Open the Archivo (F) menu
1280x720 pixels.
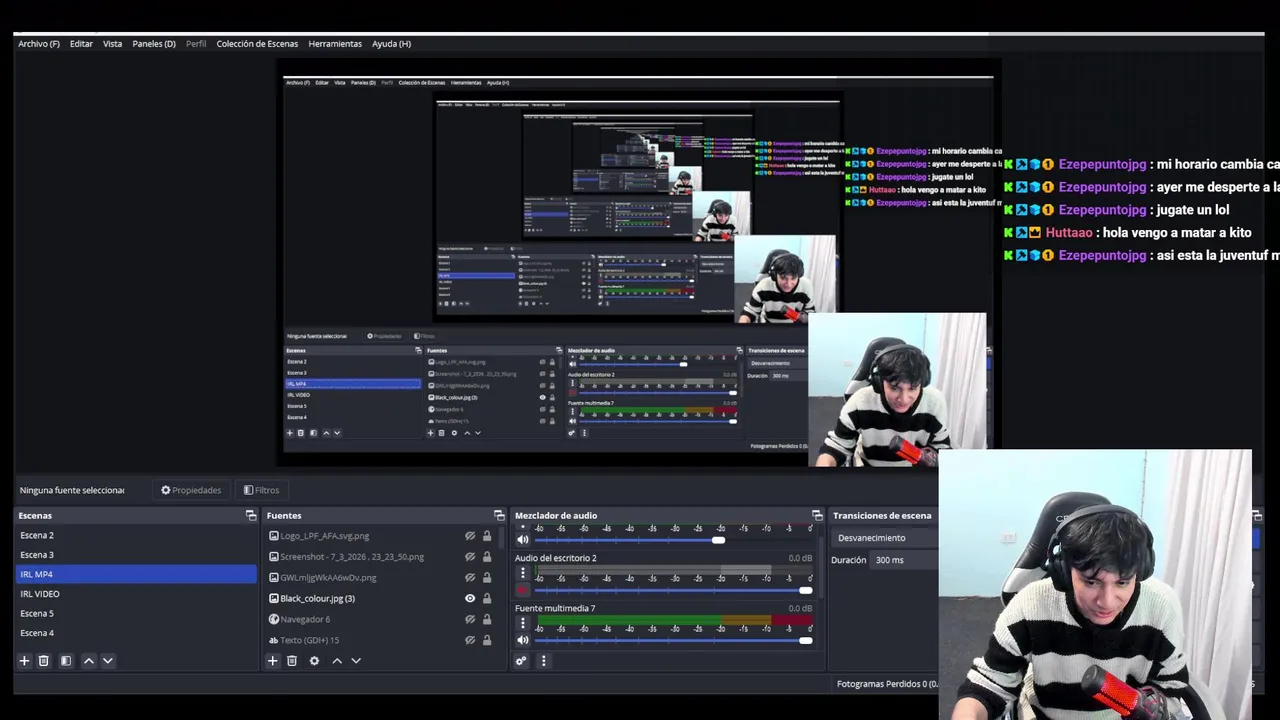(39, 44)
